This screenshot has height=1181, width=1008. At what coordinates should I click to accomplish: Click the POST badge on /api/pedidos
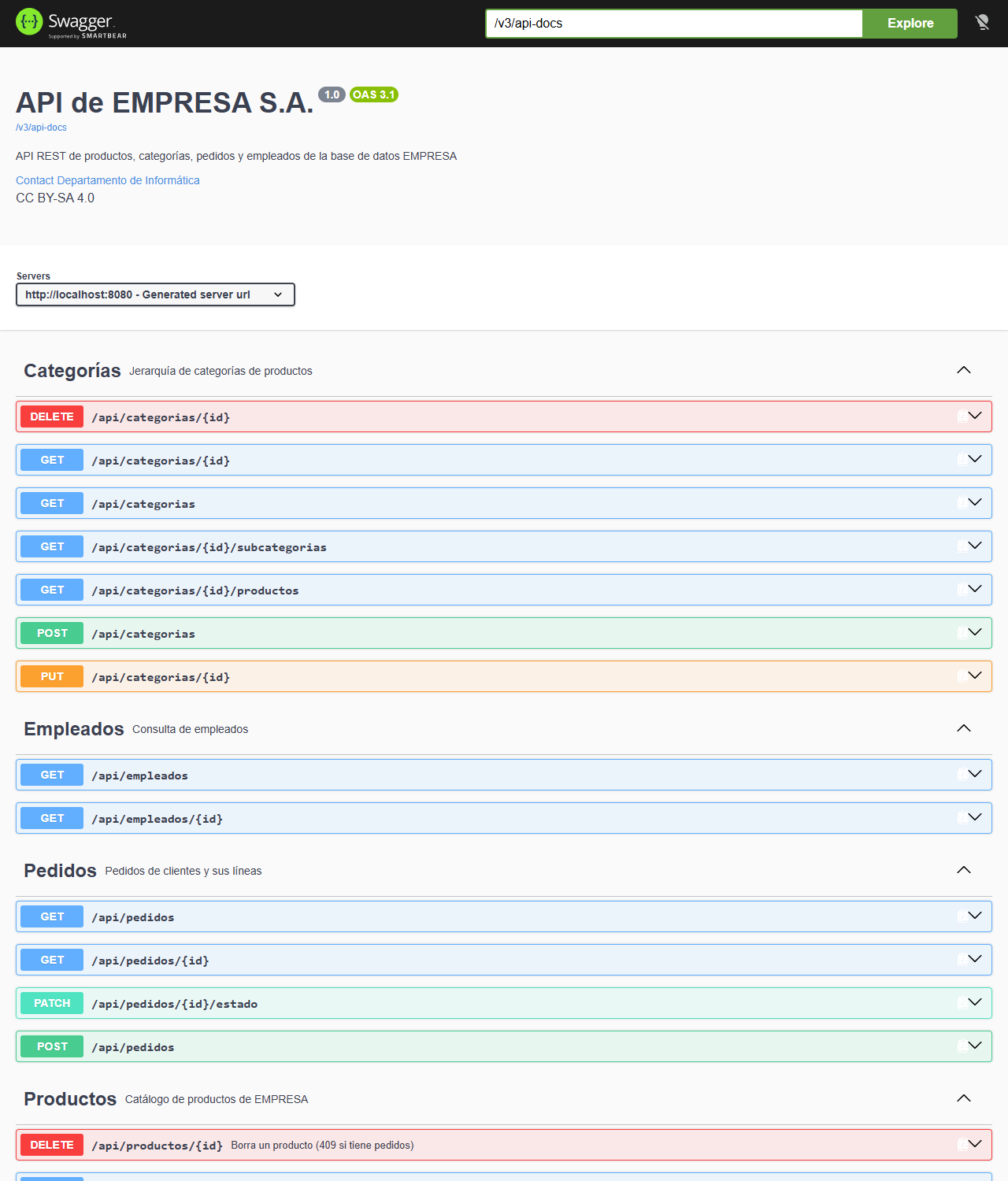52,1046
